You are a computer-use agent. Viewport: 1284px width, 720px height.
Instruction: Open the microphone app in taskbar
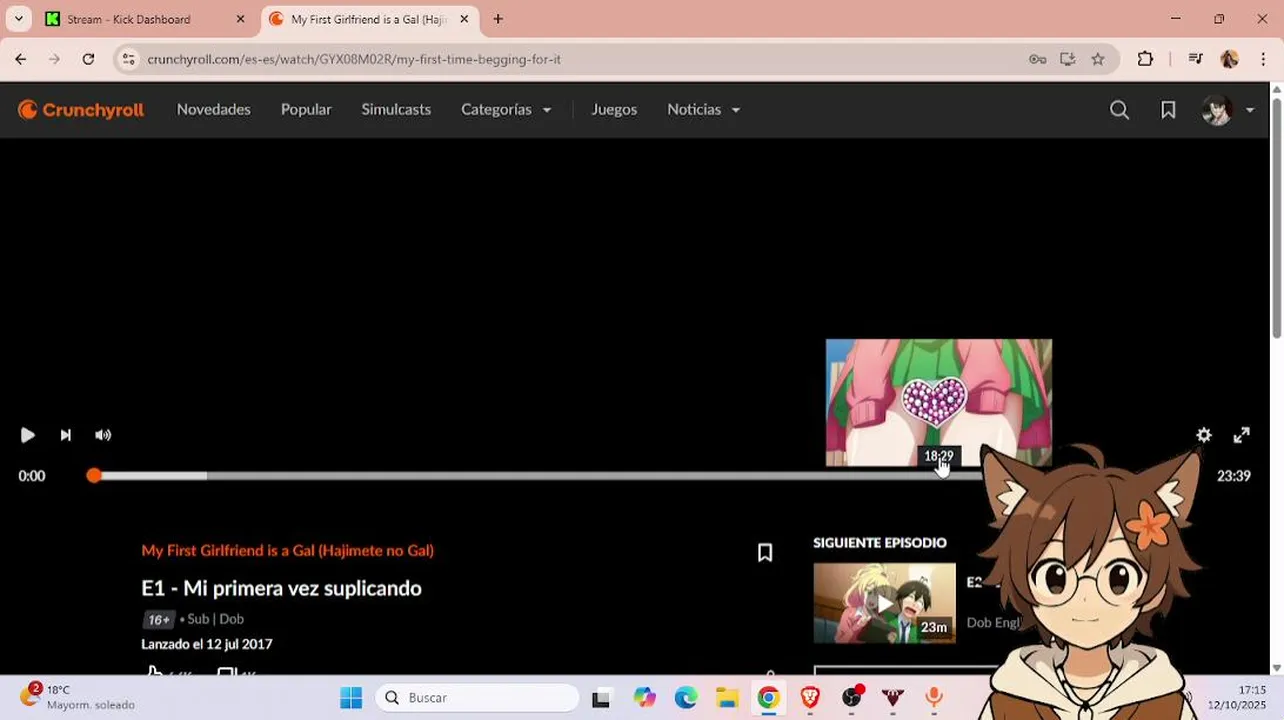pos(934,698)
